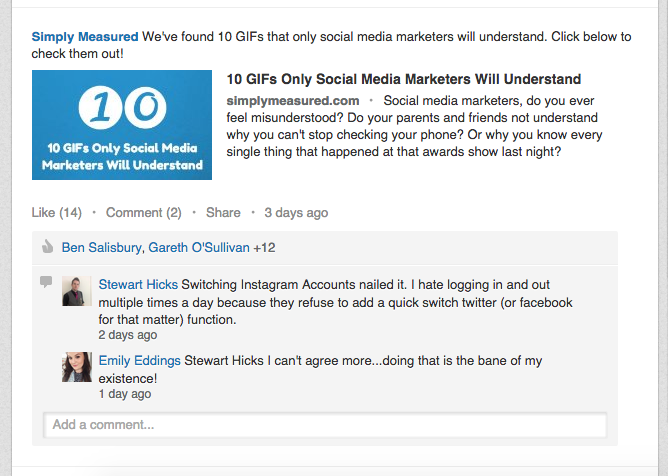Click the comment speech bubble icon
The width and height of the screenshot is (668, 476).
pyautogui.click(x=46, y=282)
